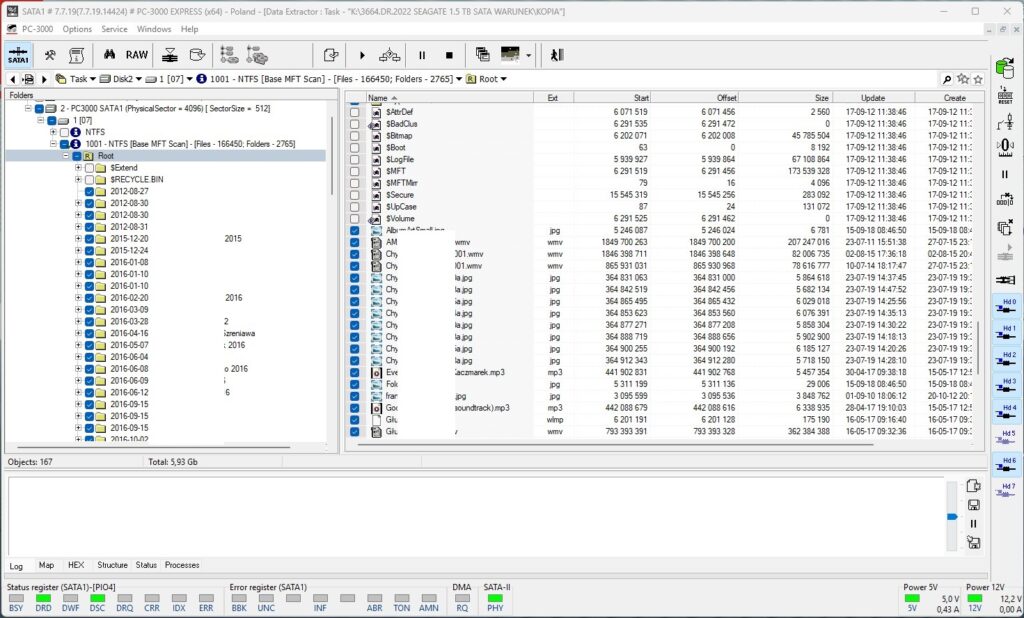1024x618 pixels.
Task: Sort files by the Update column header
Action: (873, 97)
